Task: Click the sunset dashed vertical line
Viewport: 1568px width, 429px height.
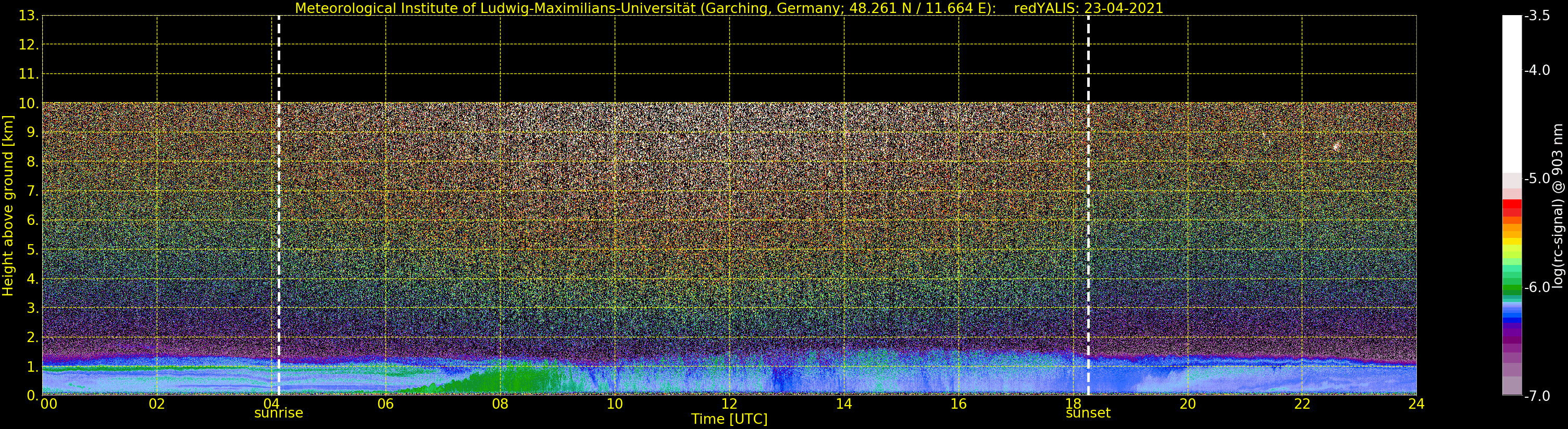Action: [1088, 205]
